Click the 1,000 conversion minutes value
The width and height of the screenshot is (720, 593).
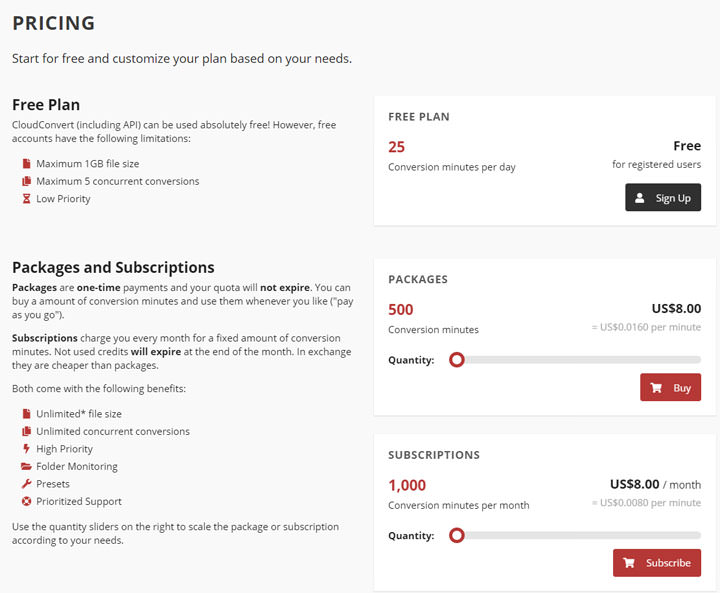tap(407, 485)
